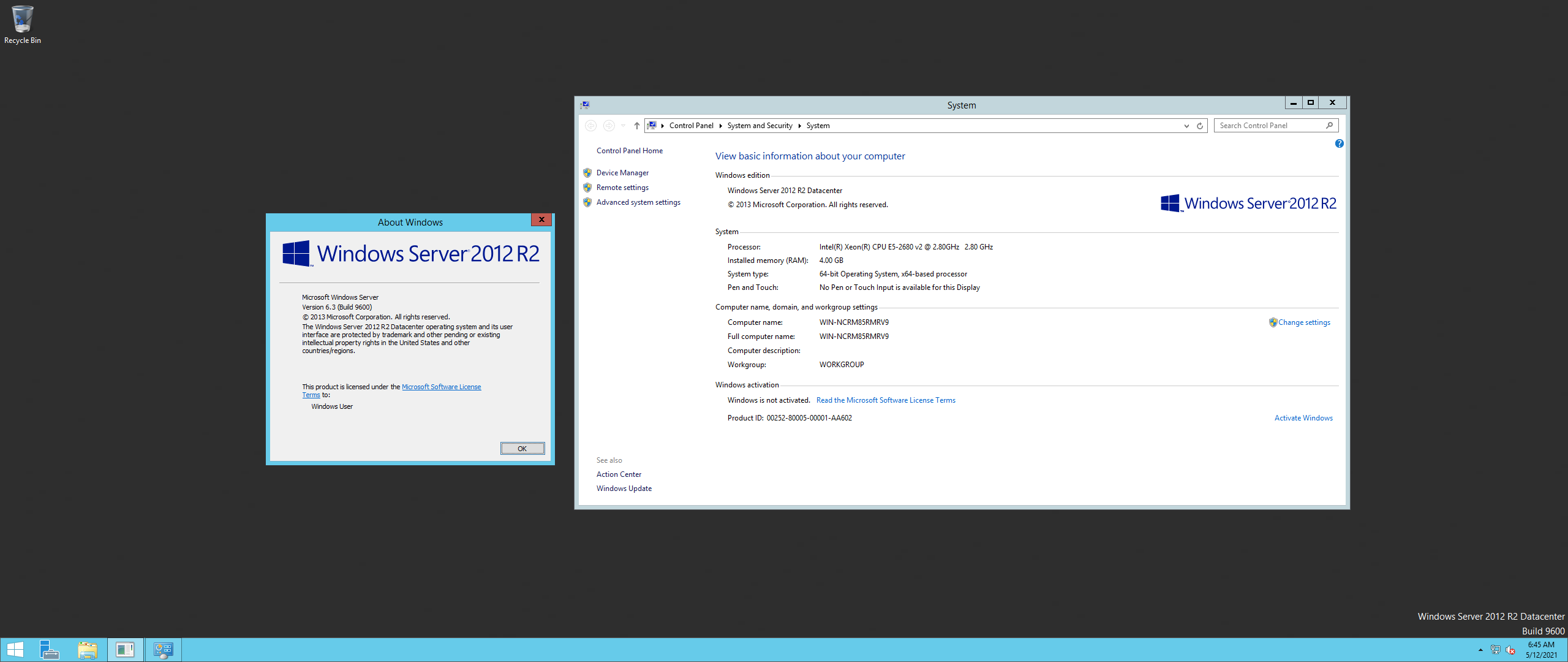Select Control Panel breadcrumb

tap(691, 126)
